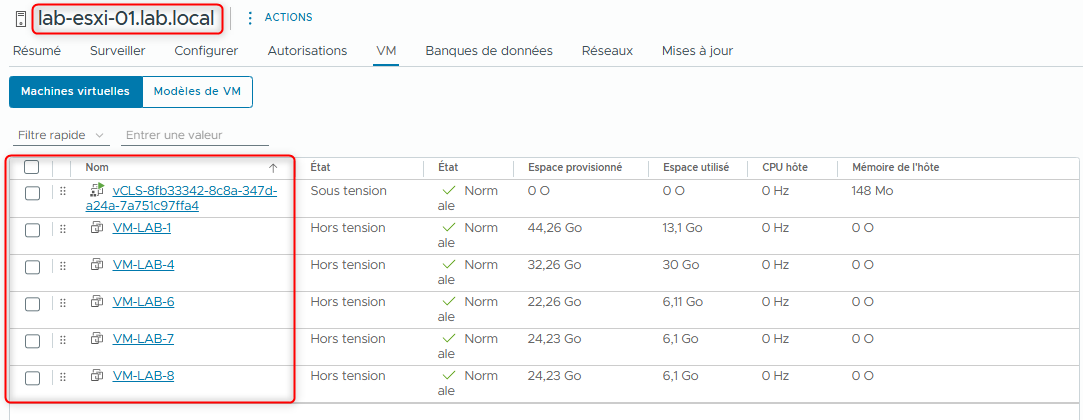The image size is (1083, 420).
Task: Open the VM-LAB-6 link
Action: coord(143,301)
